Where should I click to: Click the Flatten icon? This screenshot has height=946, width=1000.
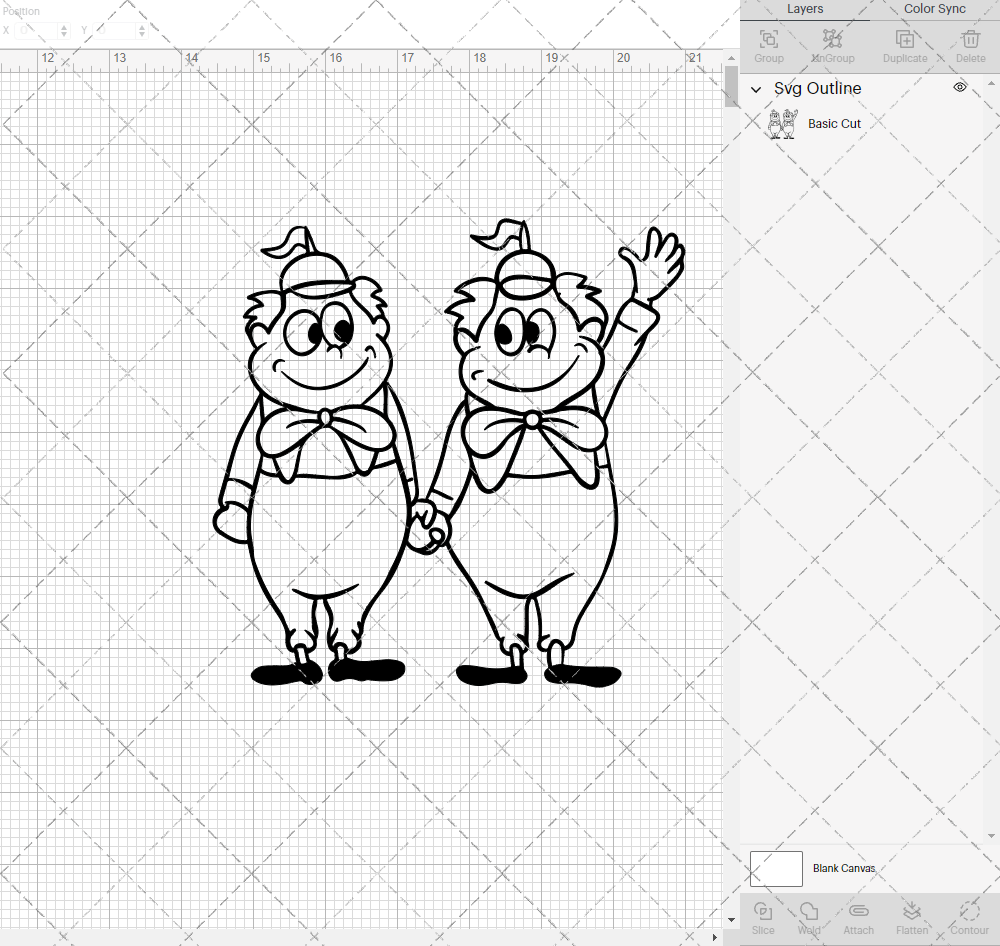point(911,911)
